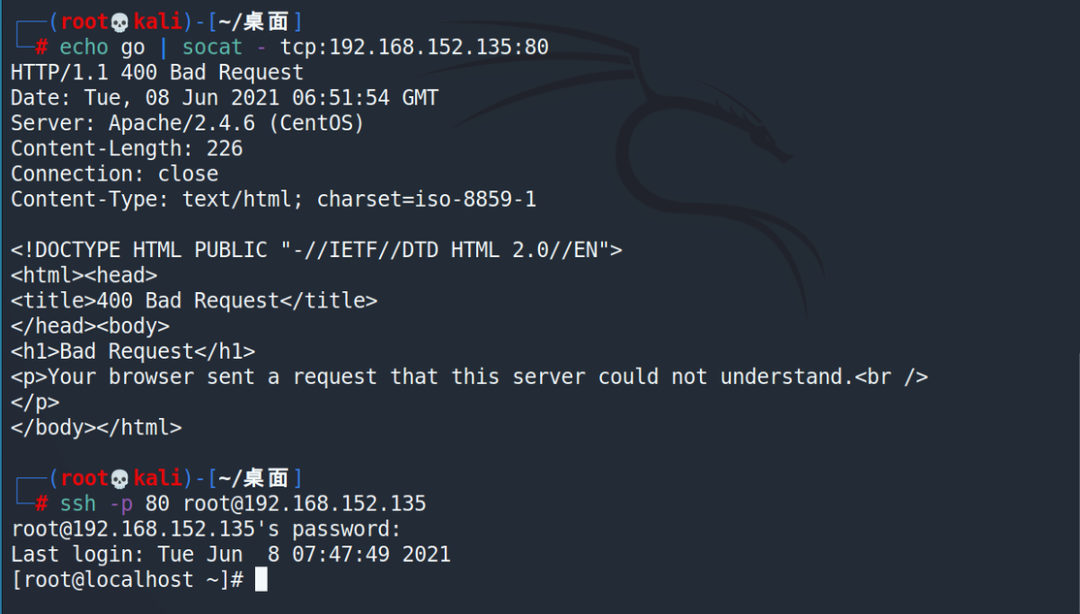Click the "Connection: close" line
This screenshot has height=614, width=1080.
(114, 174)
